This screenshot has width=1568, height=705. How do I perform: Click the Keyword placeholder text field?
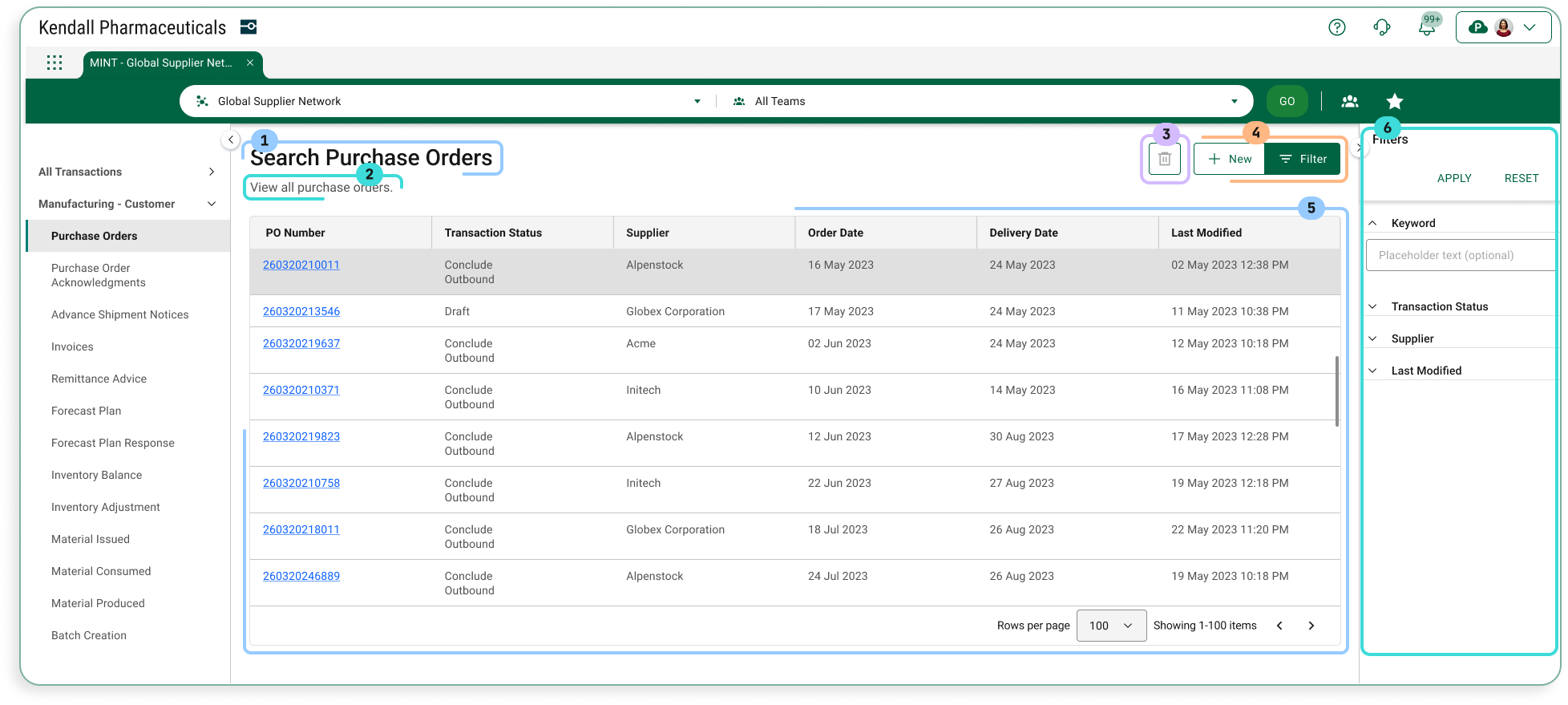[x=1461, y=255]
